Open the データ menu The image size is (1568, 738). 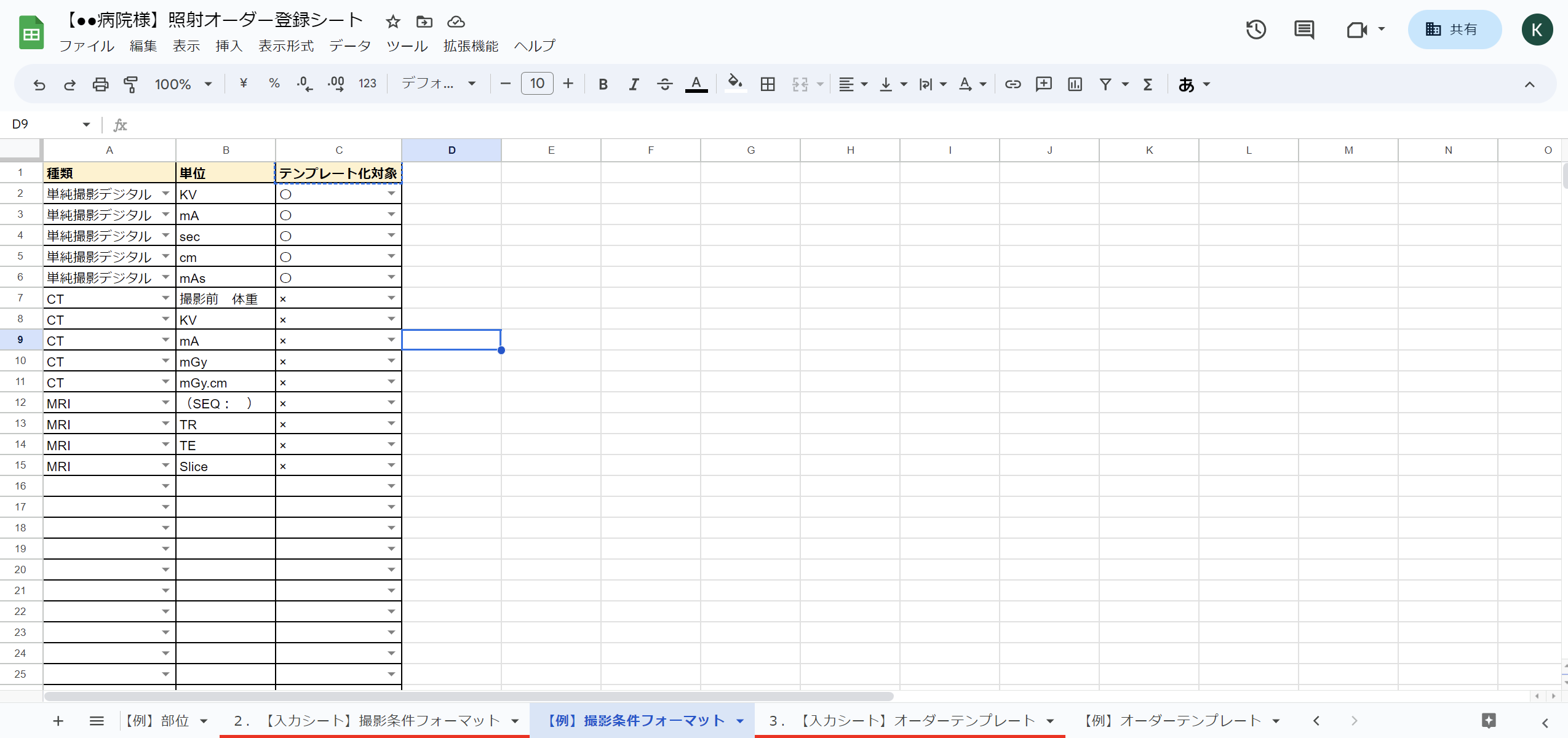pyautogui.click(x=349, y=46)
